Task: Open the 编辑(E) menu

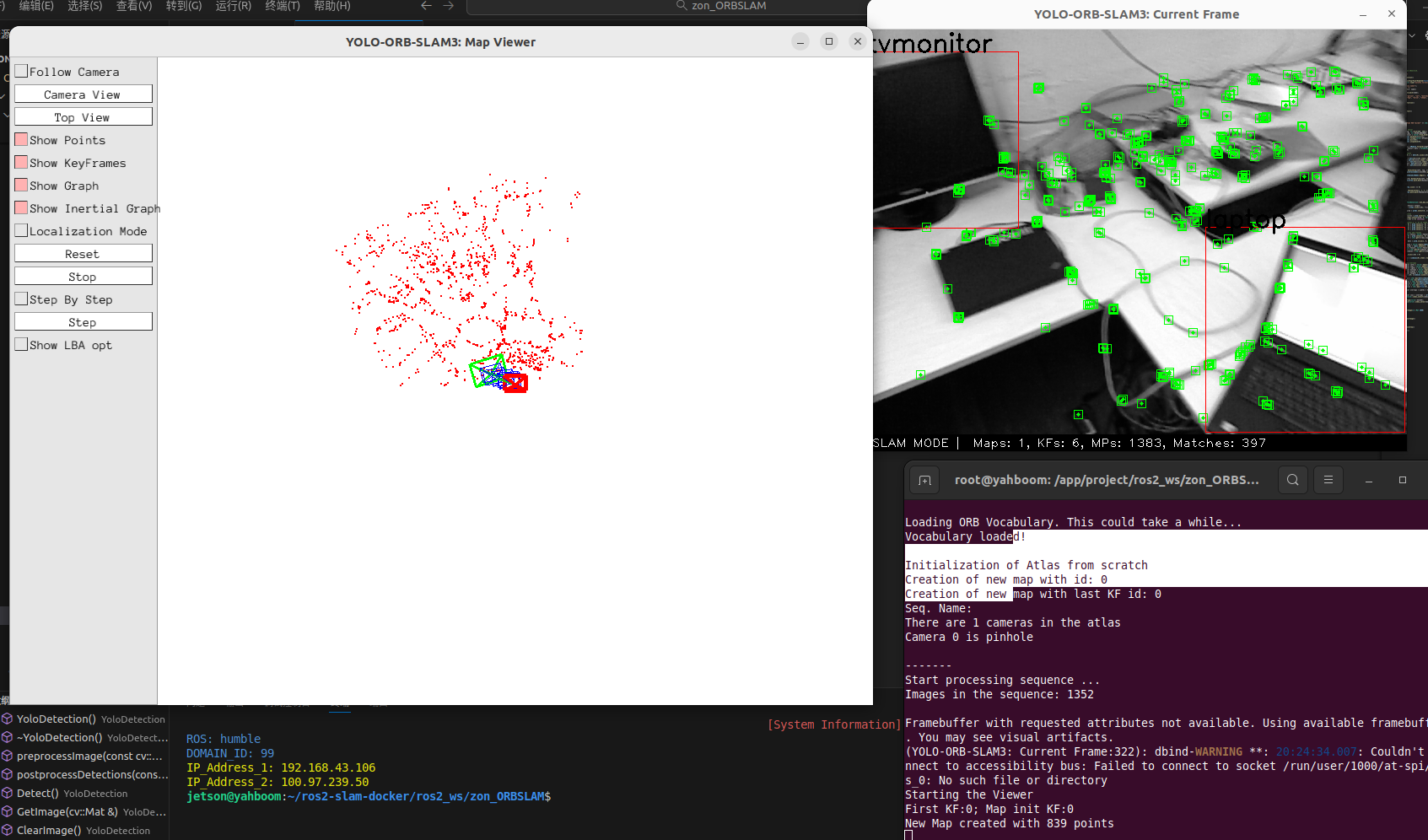Action: tap(36, 6)
